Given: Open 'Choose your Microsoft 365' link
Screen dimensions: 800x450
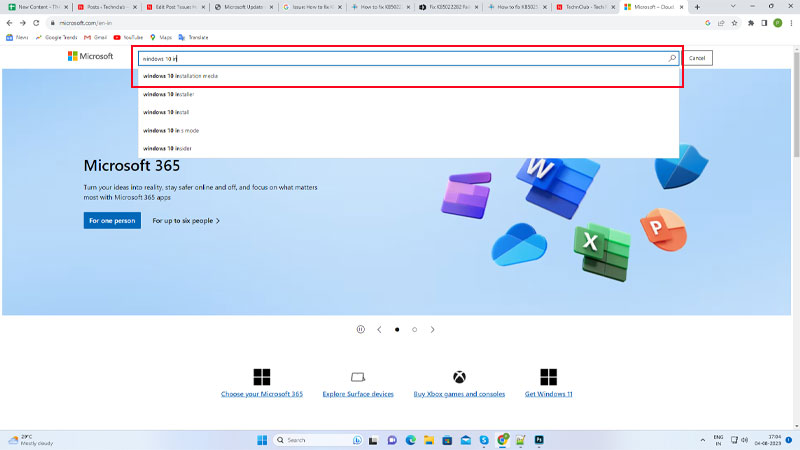Looking at the screenshot, I should pyautogui.click(x=262, y=394).
